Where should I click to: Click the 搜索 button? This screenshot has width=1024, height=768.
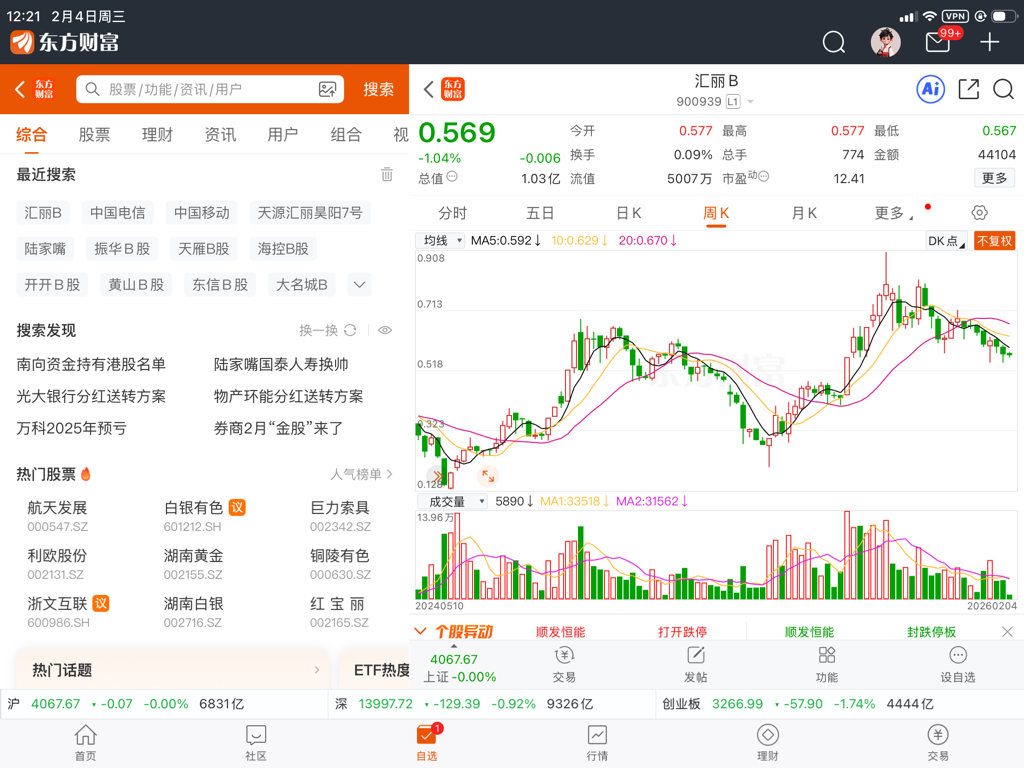[x=378, y=89]
